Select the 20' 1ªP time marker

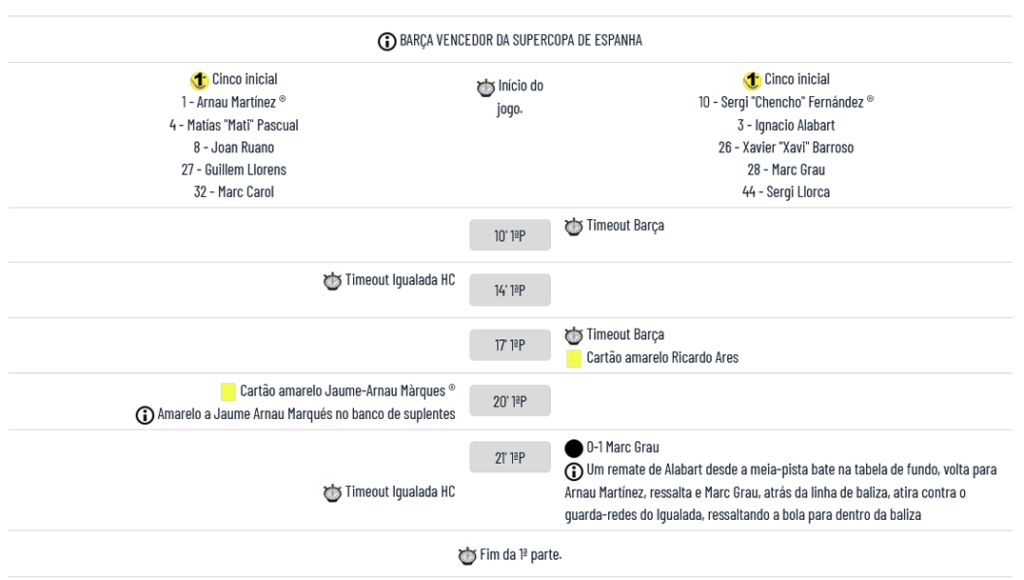510,402
